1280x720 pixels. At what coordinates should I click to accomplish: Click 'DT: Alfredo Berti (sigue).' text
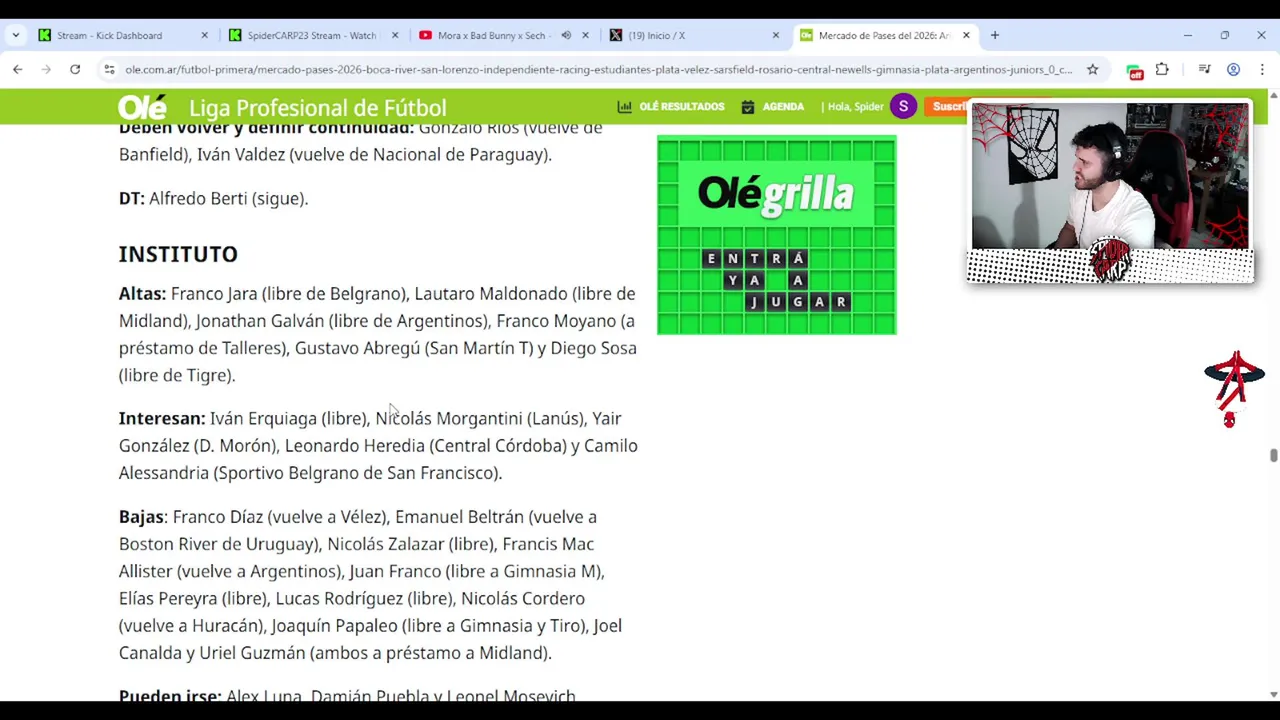pos(213,198)
